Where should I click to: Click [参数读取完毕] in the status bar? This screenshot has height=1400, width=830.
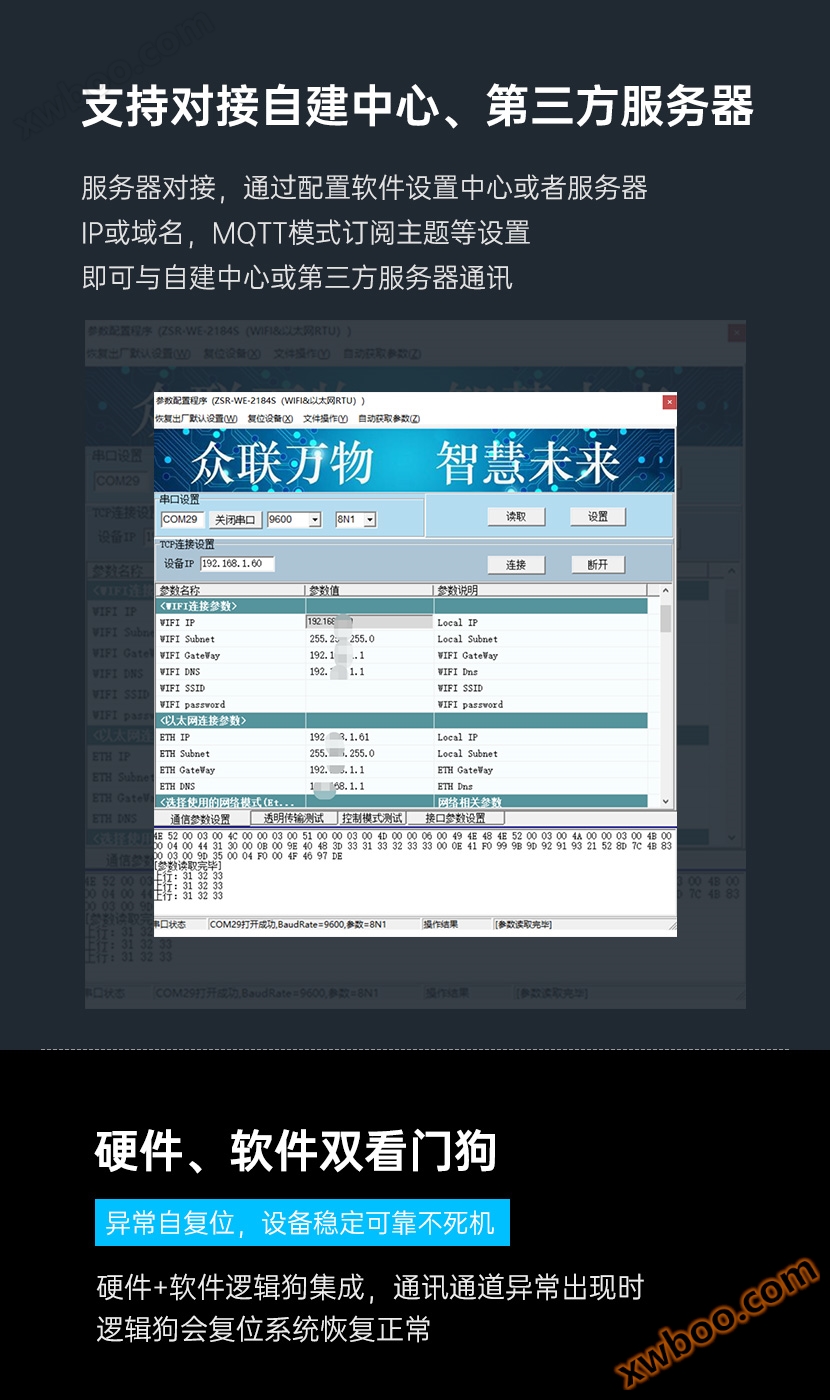pyautogui.click(x=523, y=925)
